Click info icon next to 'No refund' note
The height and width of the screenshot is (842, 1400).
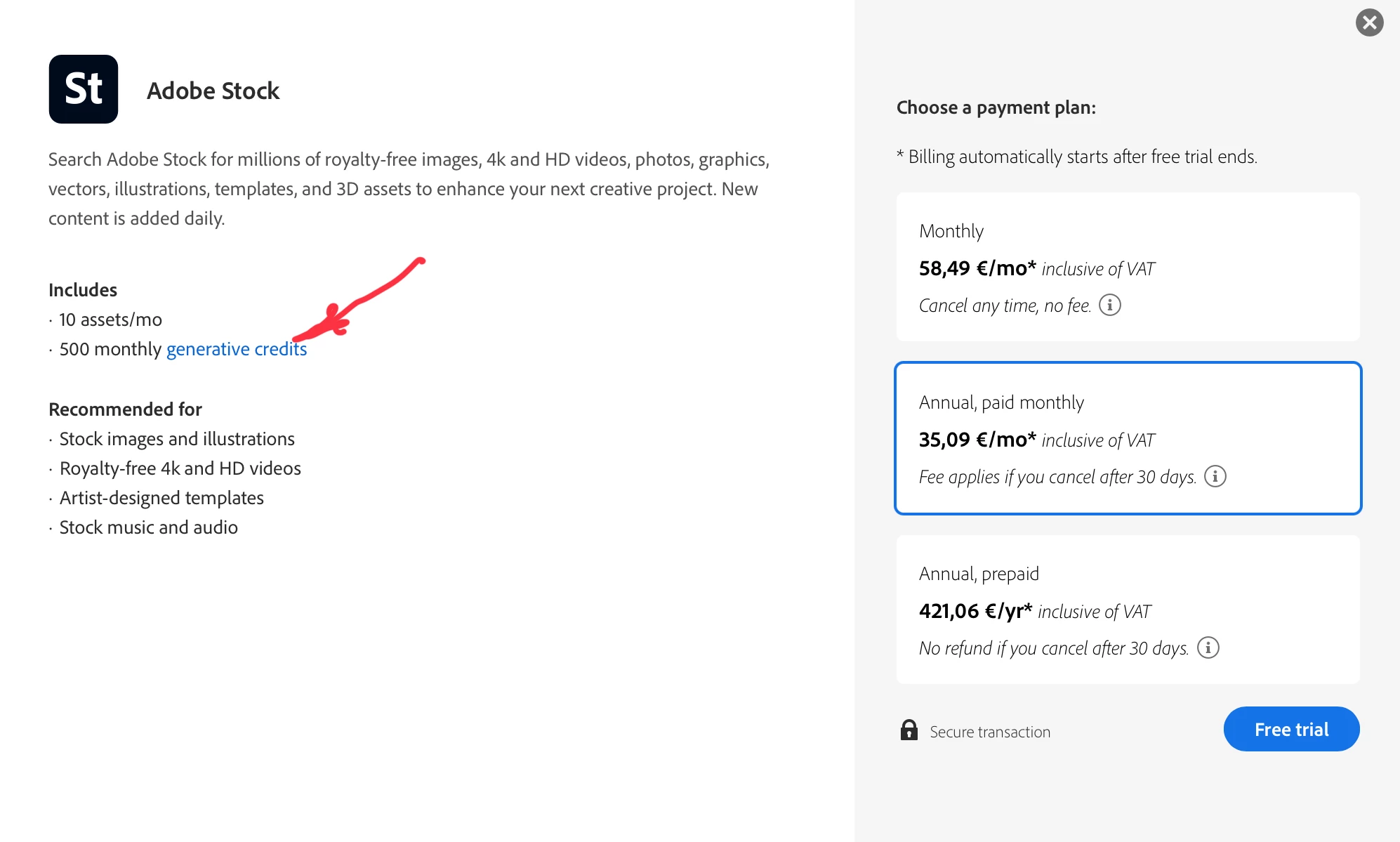(x=1208, y=647)
